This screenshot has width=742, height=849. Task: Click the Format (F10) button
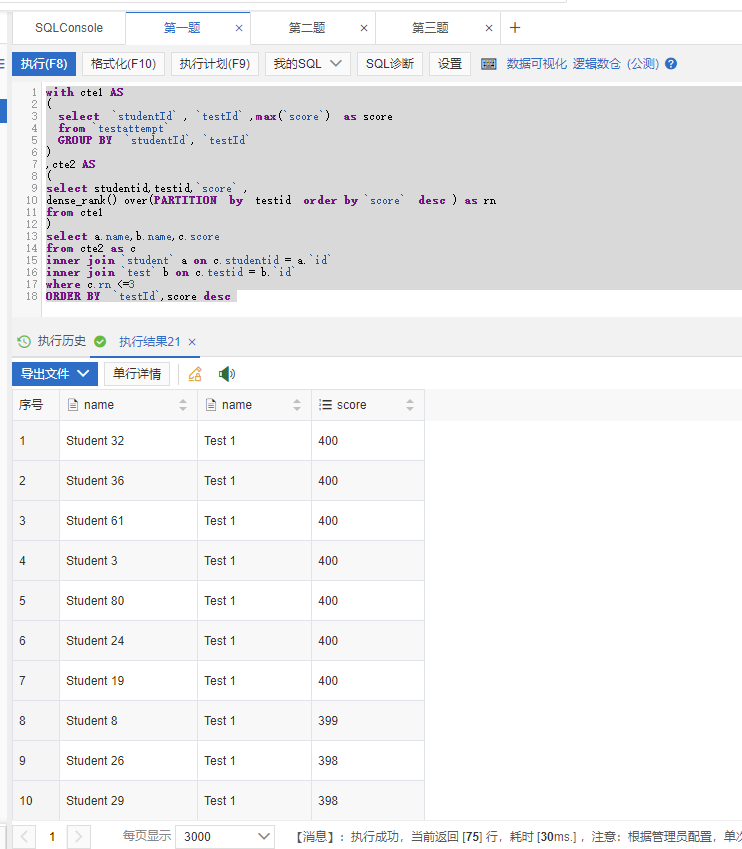123,64
